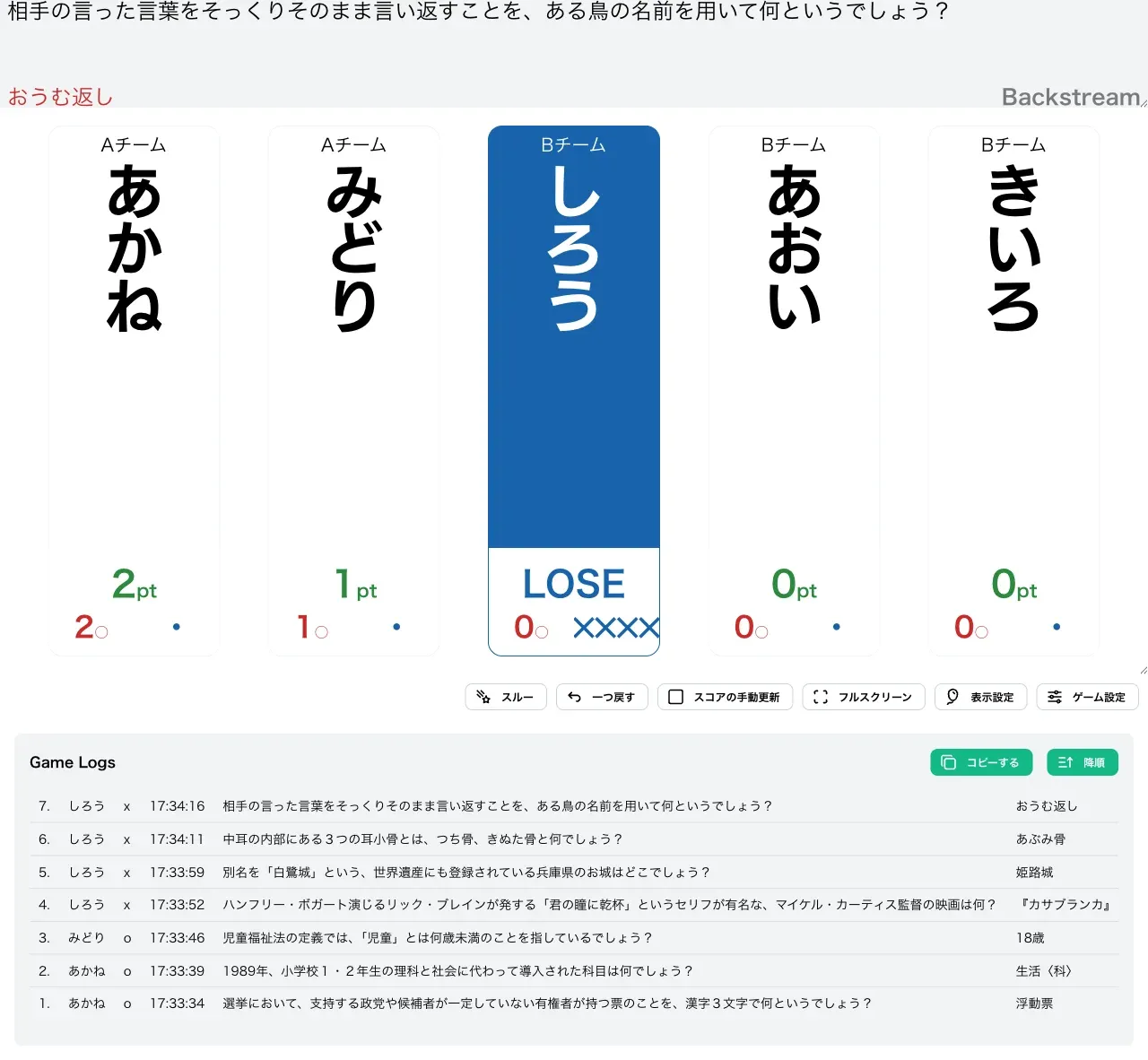Click みどり name in log row 3
Viewport: 1148px width, 1060px height.
pos(87,938)
